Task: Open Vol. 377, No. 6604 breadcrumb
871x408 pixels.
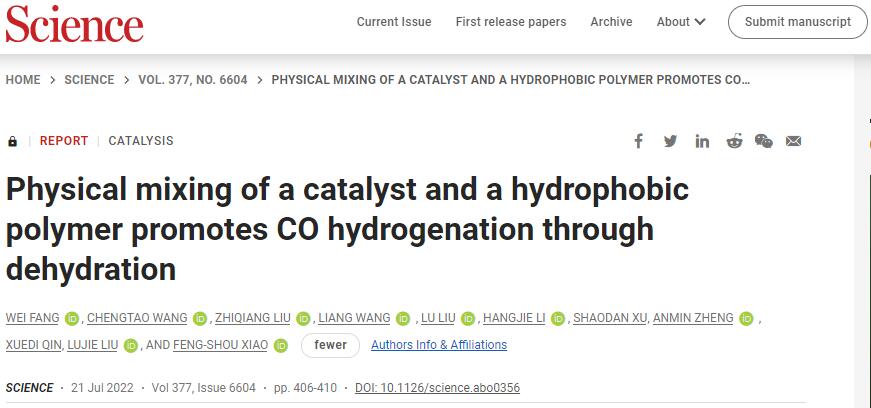Action: pos(193,80)
